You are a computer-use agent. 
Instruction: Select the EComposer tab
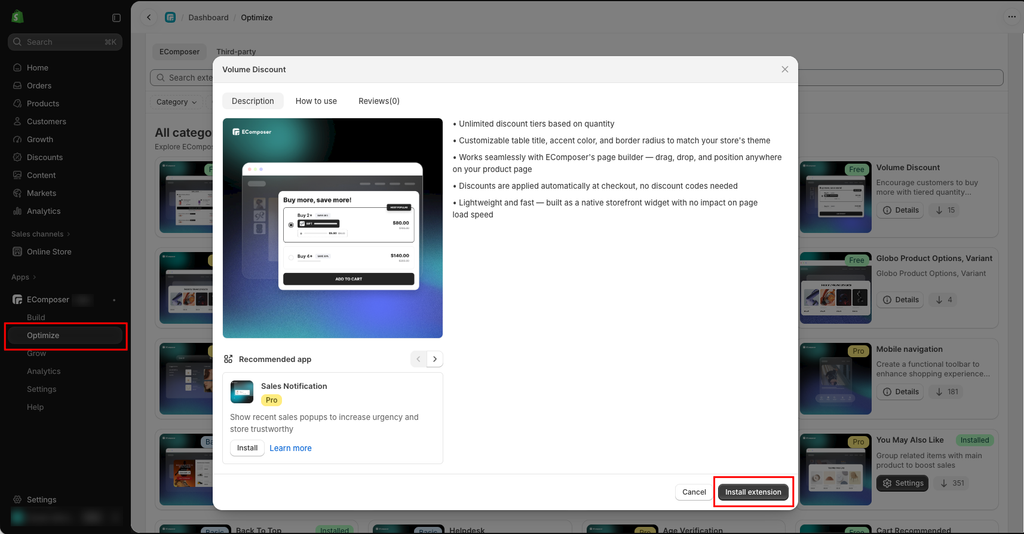coord(180,52)
